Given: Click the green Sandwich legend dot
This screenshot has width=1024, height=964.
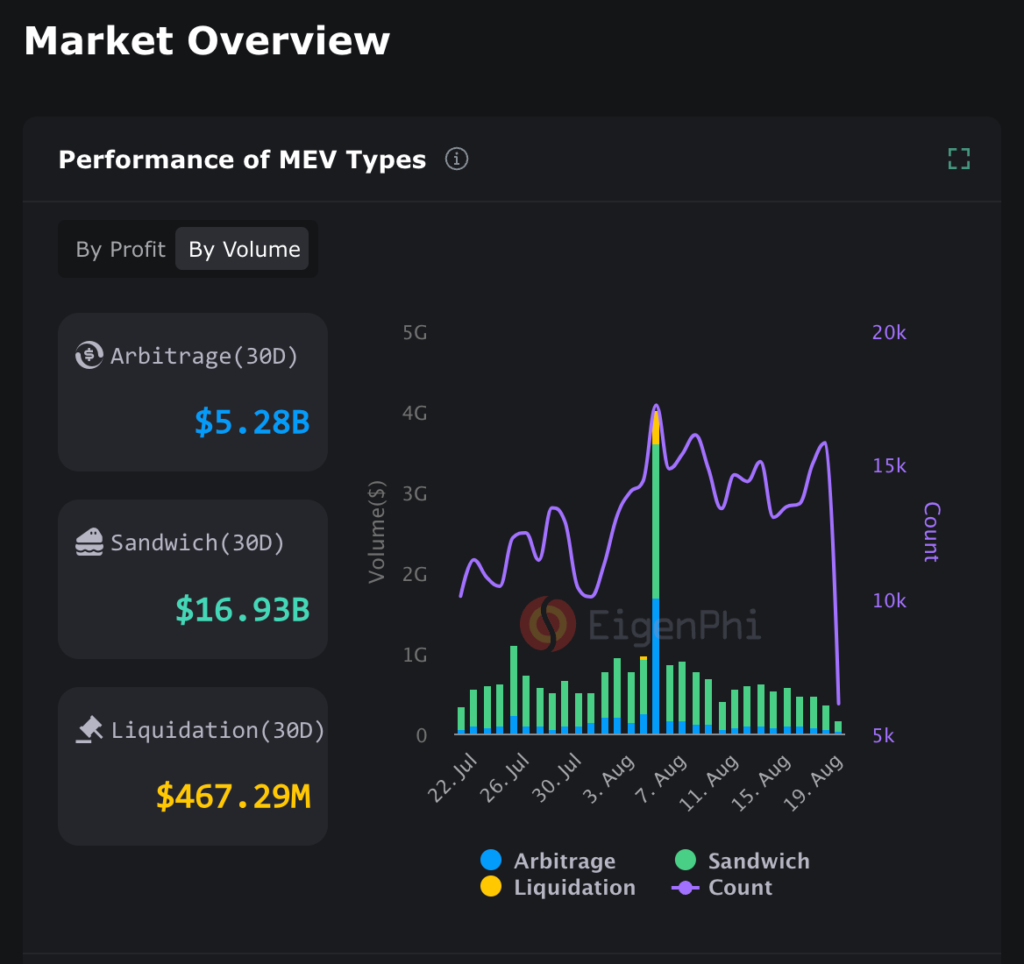Looking at the screenshot, I should click(685, 860).
